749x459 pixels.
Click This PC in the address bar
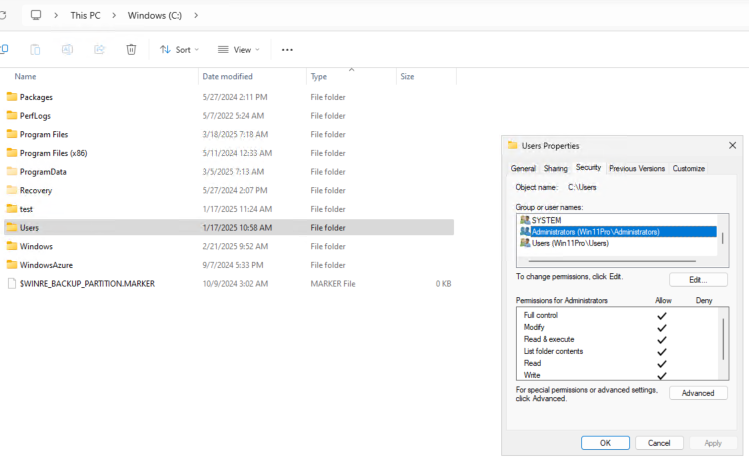coord(86,15)
